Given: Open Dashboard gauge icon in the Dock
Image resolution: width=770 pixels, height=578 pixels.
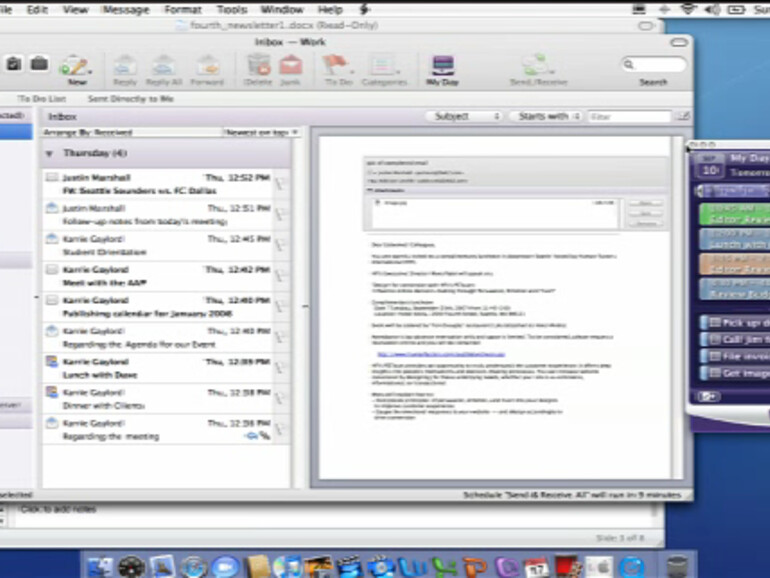Looking at the screenshot, I should 132,567.
